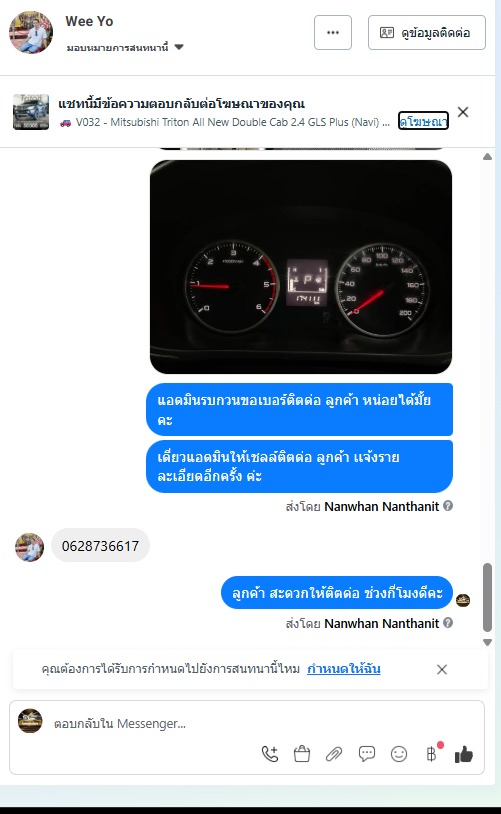Open saved replies speech bubble icon
This screenshot has width=501, height=814.
(x=367, y=754)
